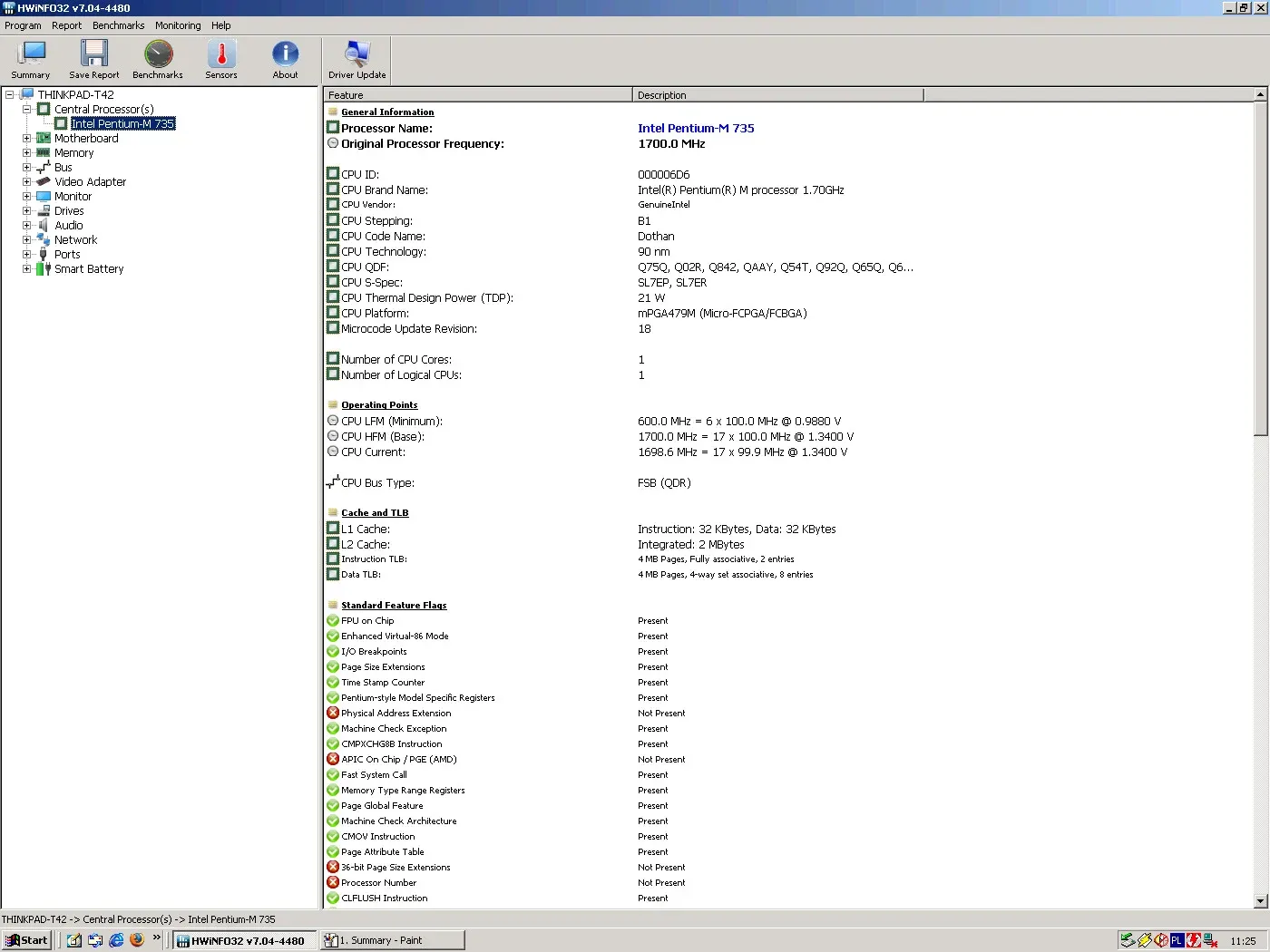Screen dimensions: 1270x952
Task: Select the Network icon in tree
Action: click(x=44, y=240)
